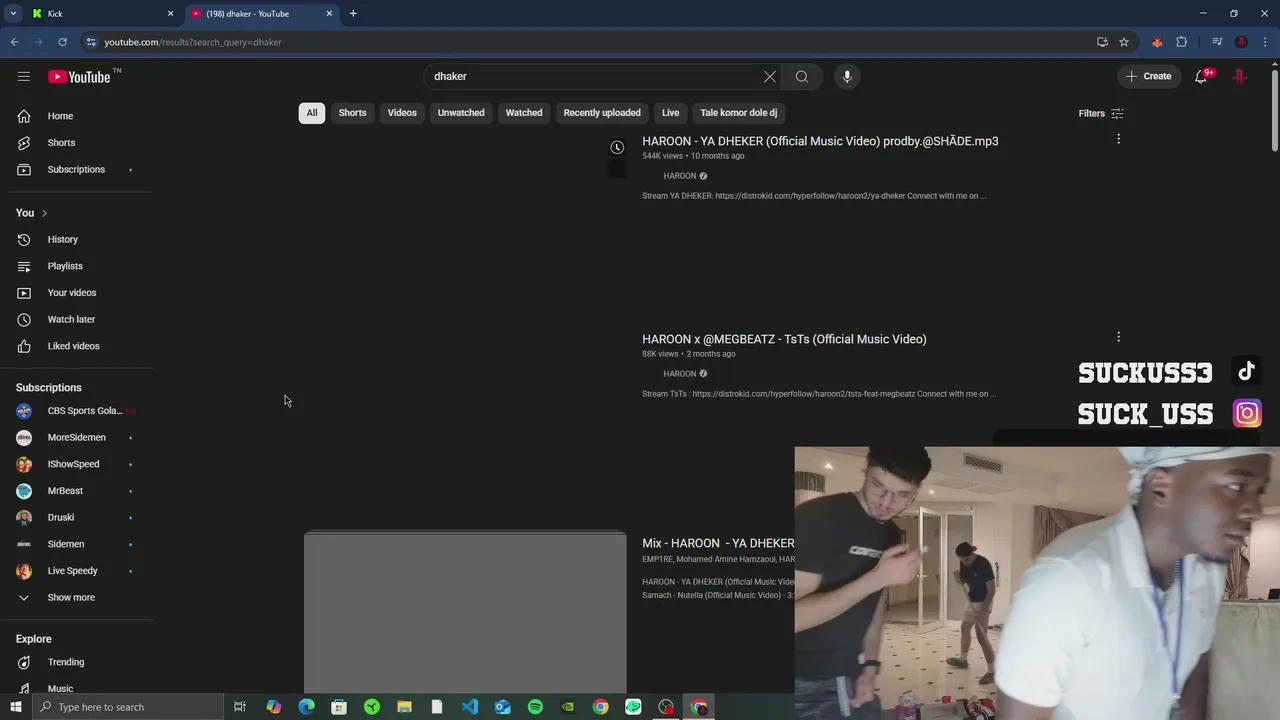Open HAROON channel under TsTs video
Image resolution: width=1280 pixels, height=720 pixels.
tap(680, 374)
